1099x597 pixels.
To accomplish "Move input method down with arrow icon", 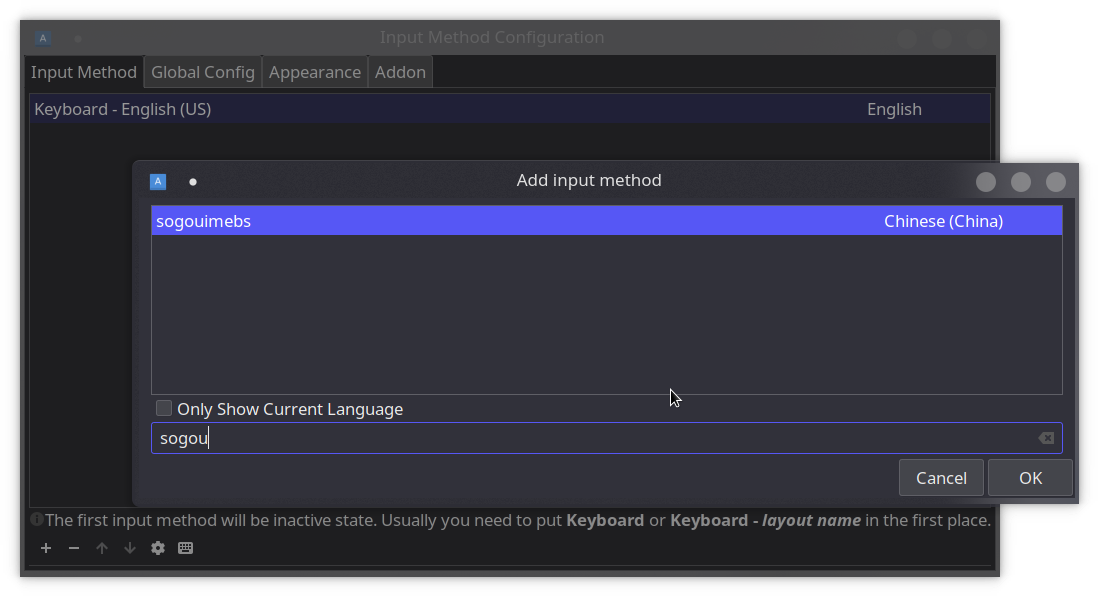I will 130,548.
